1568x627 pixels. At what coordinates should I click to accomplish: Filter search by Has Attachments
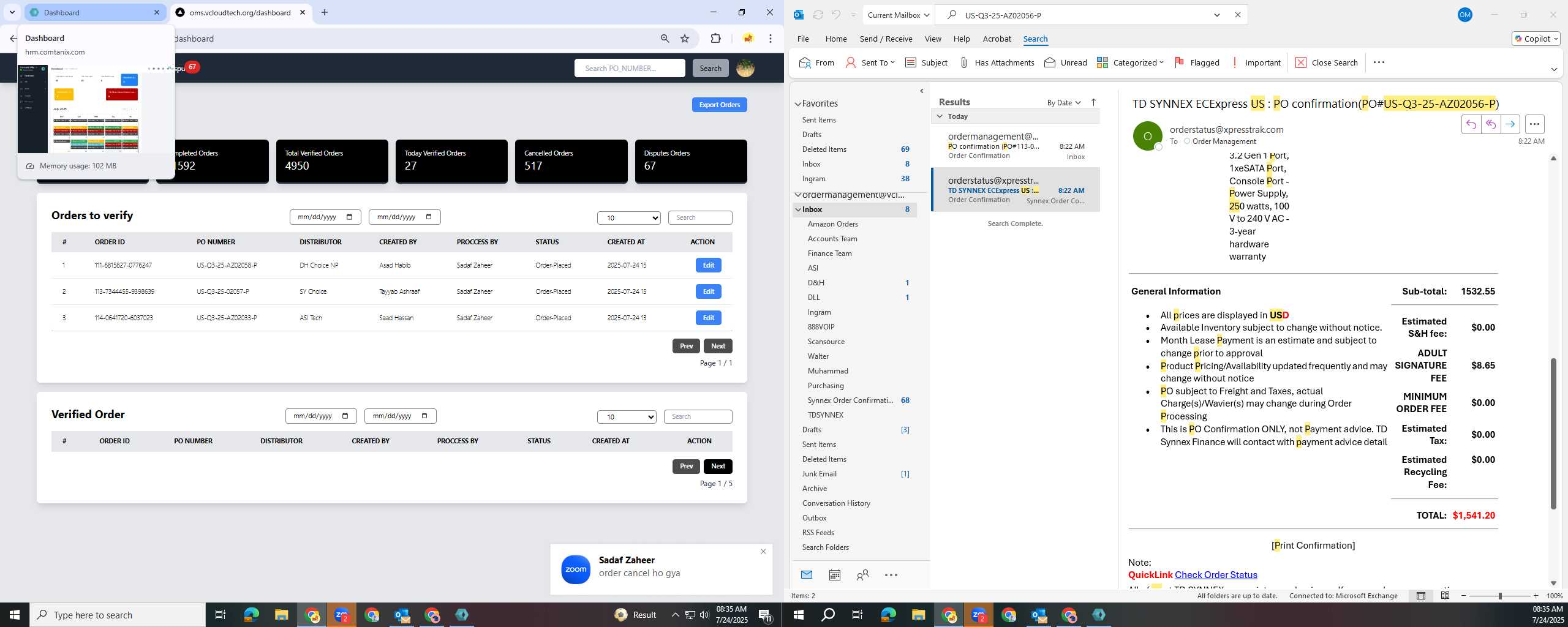click(997, 62)
